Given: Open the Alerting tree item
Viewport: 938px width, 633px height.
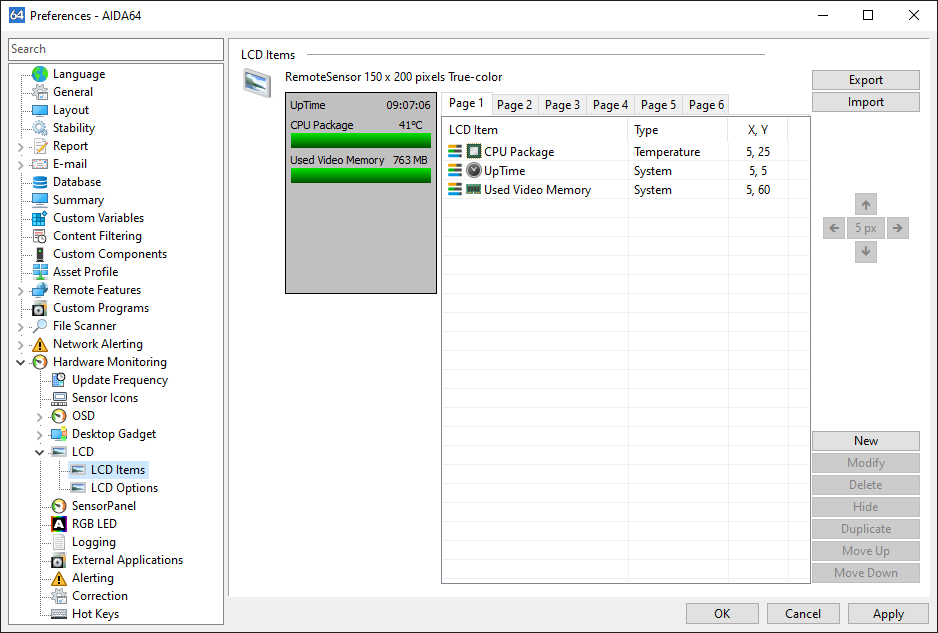Looking at the screenshot, I should 93,578.
